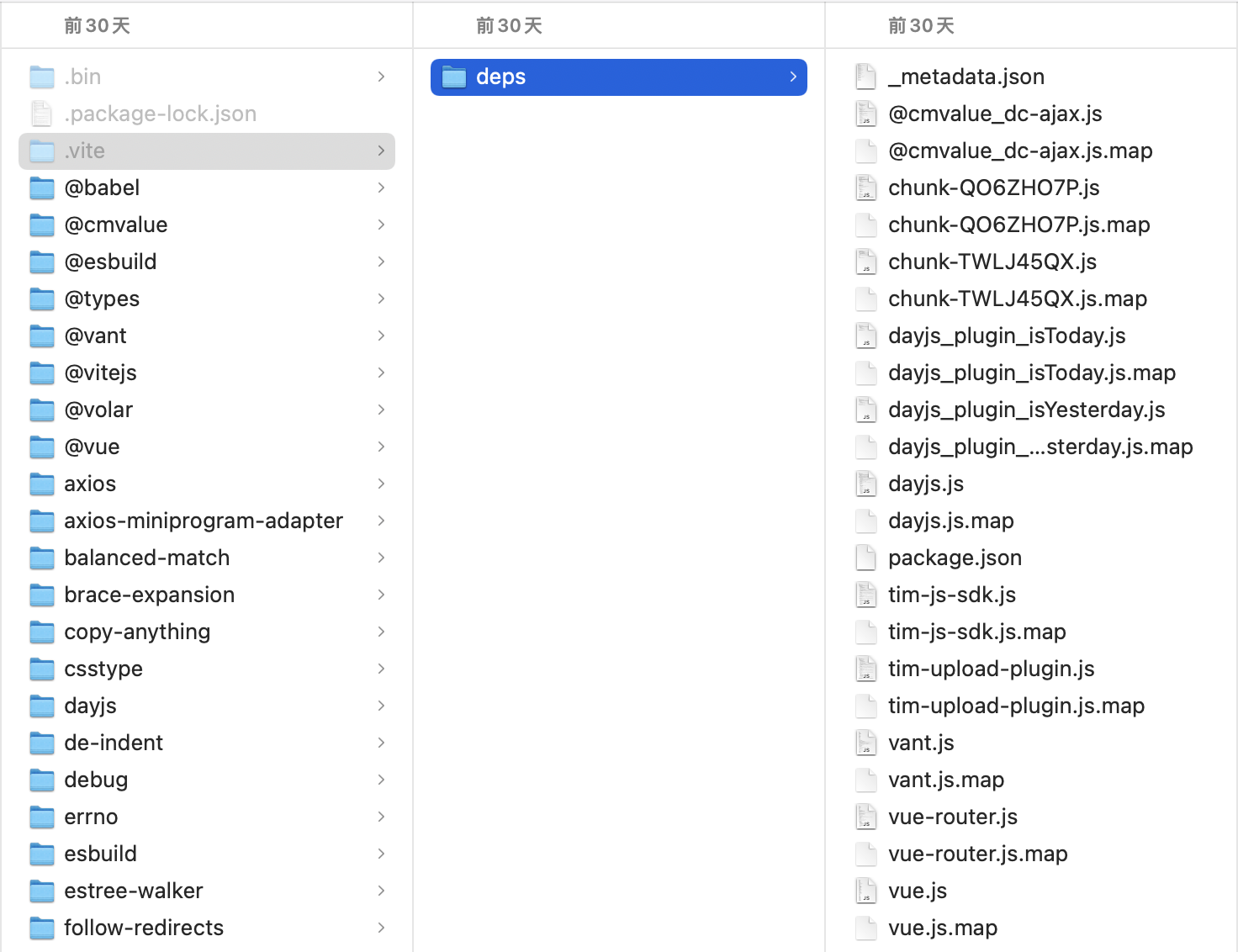The height and width of the screenshot is (952, 1238).
Task: Select @cmvalue_dc-ajax.js.map file name
Action: tap(1020, 151)
